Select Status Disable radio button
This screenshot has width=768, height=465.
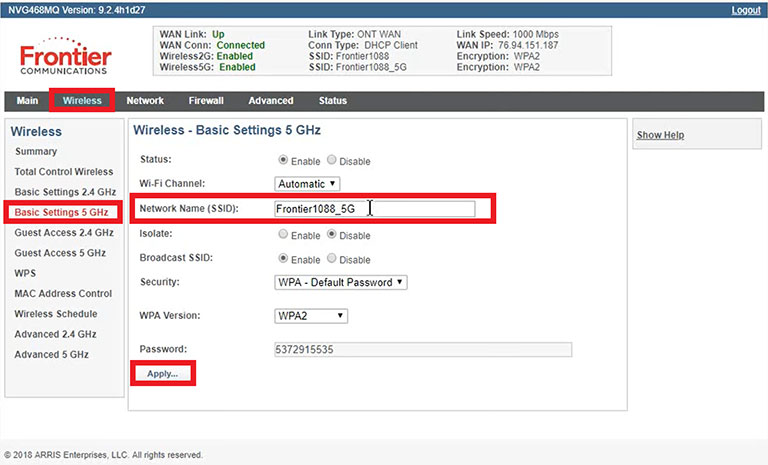(332, 160)
